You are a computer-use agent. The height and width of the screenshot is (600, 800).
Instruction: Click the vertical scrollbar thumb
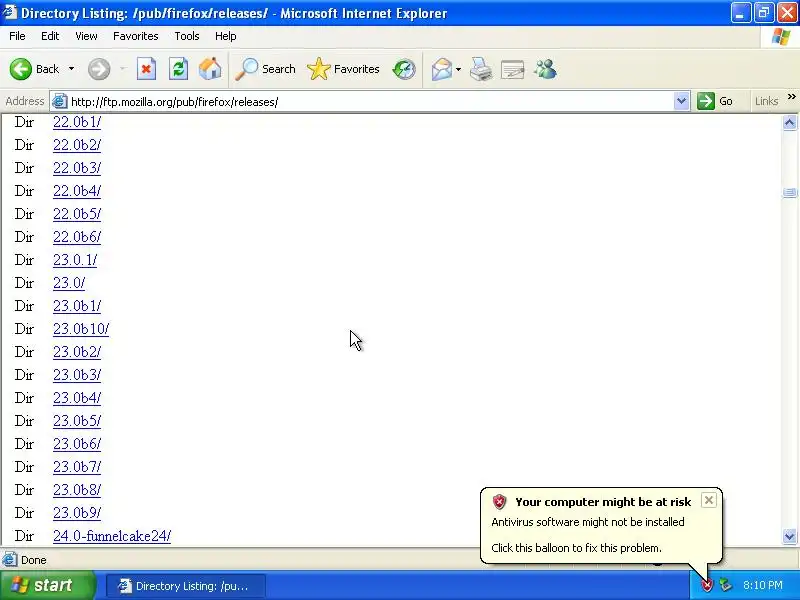789,192
